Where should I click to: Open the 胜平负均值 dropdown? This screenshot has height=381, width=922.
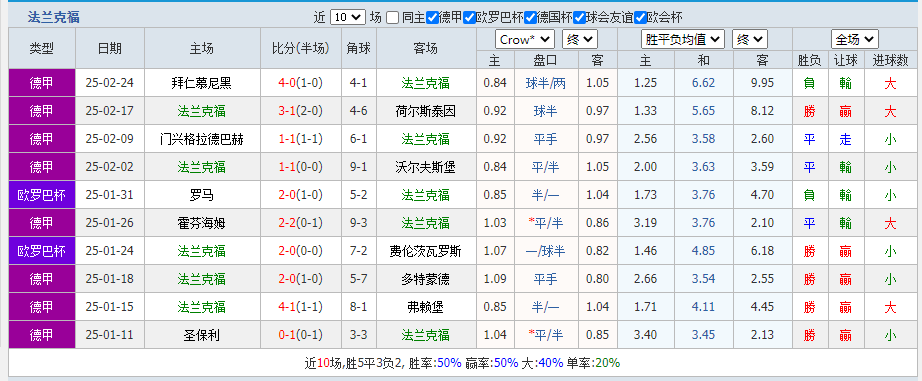click(x=682, y=39)
